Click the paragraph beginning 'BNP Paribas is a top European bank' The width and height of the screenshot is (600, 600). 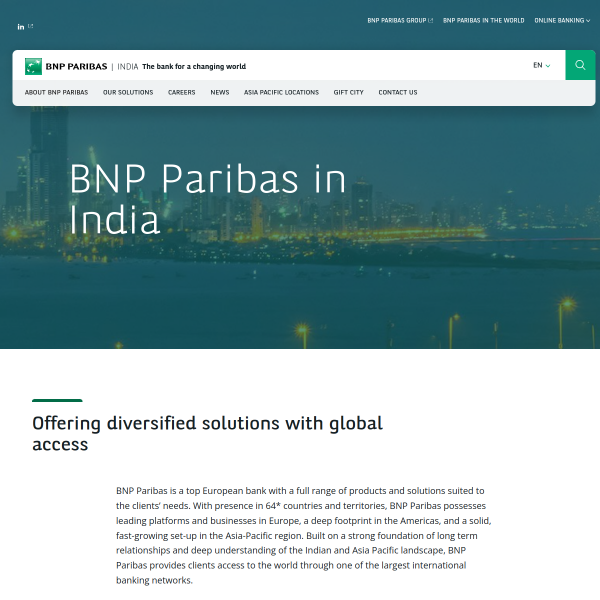(303, 535)
